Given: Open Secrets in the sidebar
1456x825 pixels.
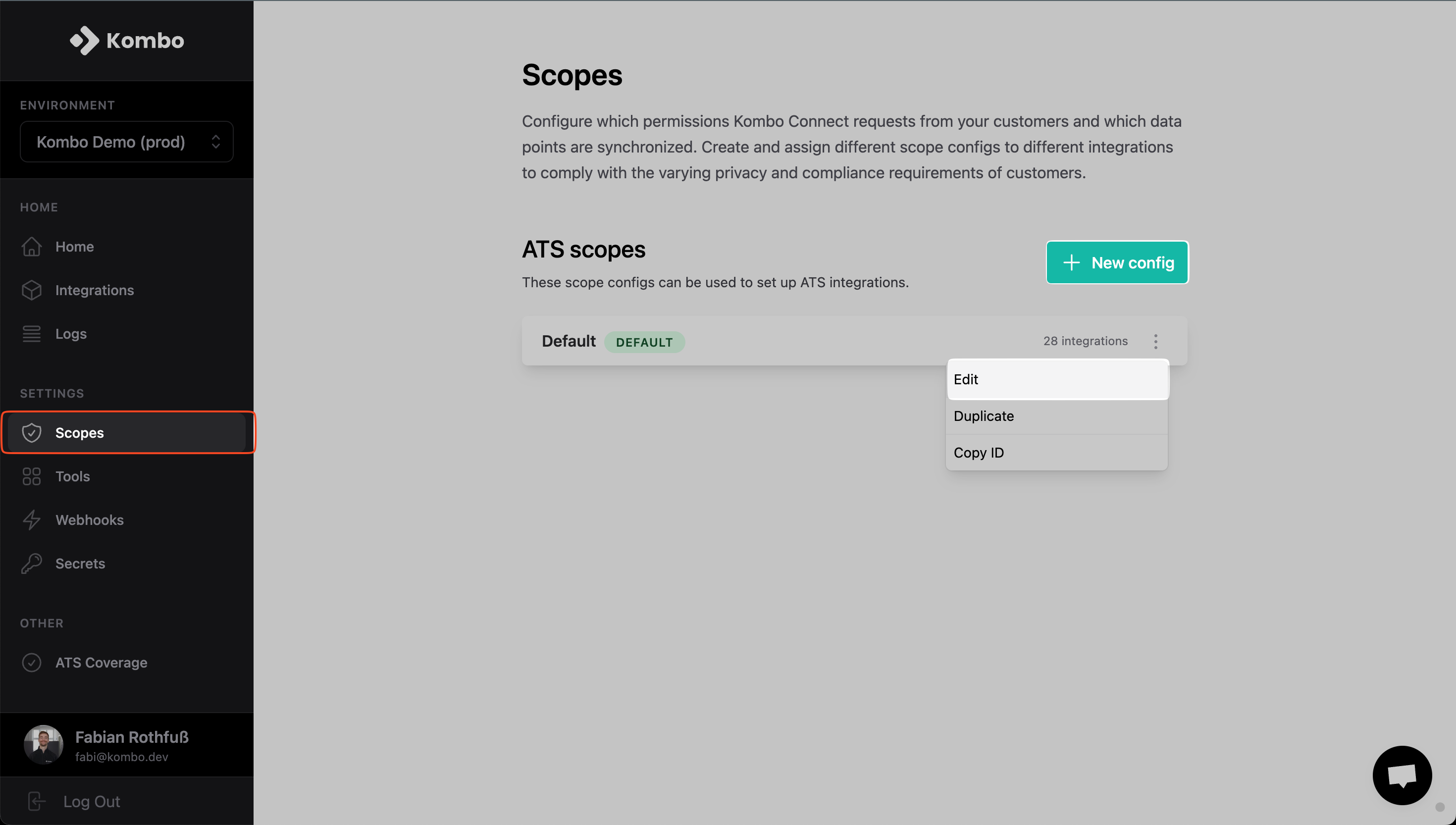Looking at the screenshot, I should [x=127, y=564].
